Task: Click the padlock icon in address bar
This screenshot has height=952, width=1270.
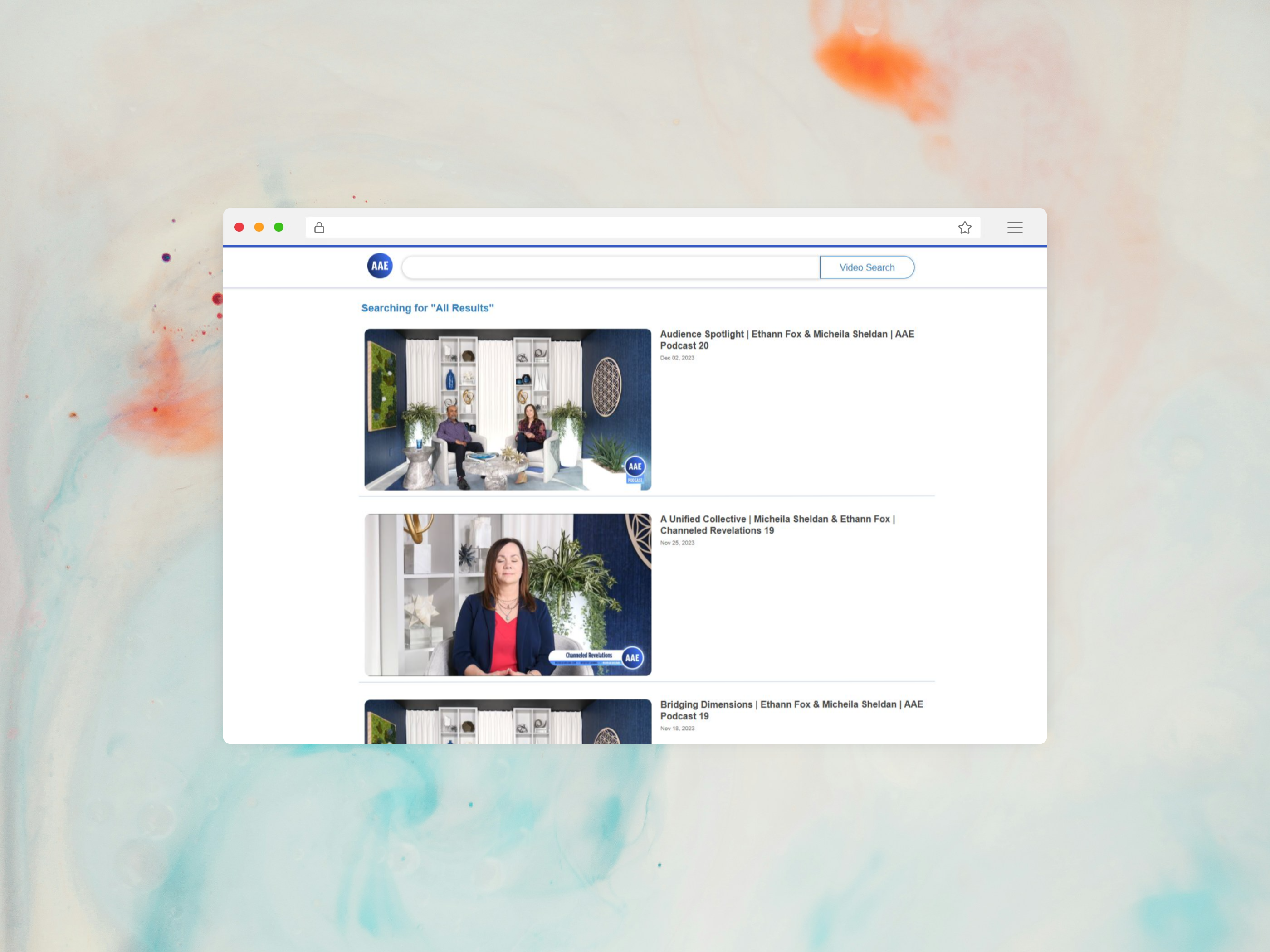Action: coord(319,228)
